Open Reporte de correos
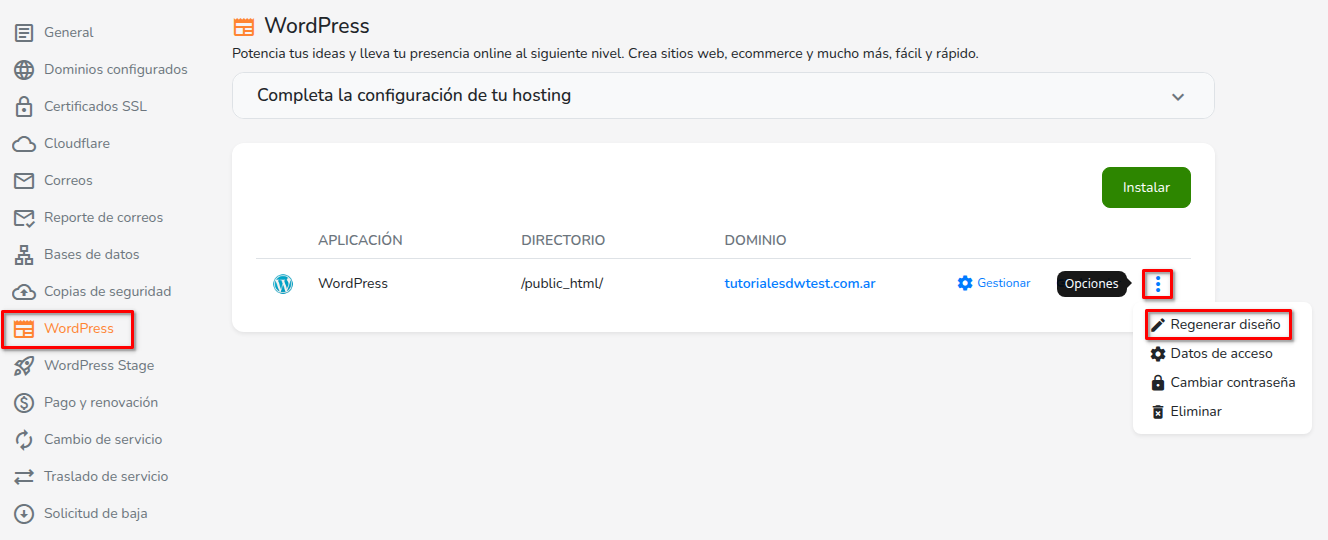Screen dimensions: 1328x540 pos(103,218)
